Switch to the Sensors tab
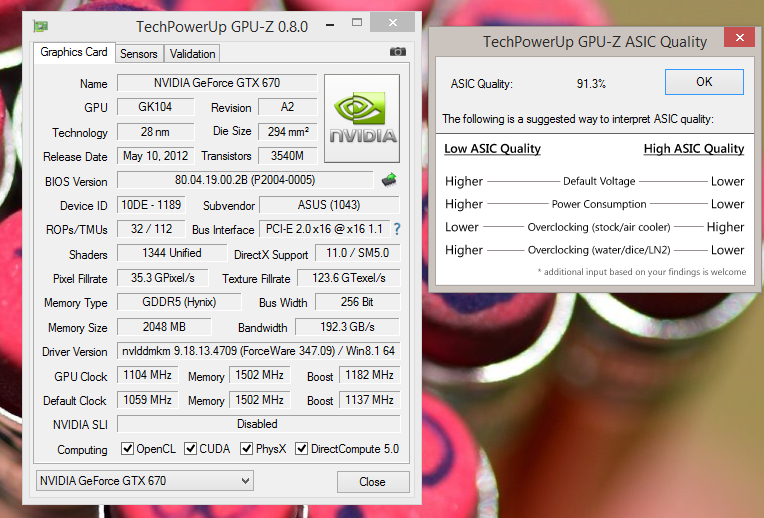The image size is (764, 518). tap(139, 54)
